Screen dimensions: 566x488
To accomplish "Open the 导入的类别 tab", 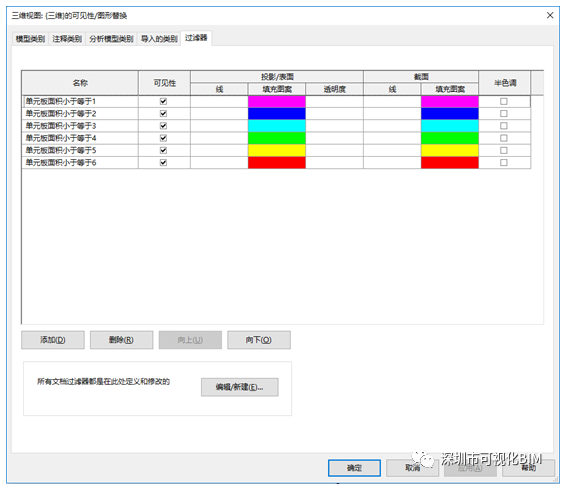I will (x=159, y=39).
